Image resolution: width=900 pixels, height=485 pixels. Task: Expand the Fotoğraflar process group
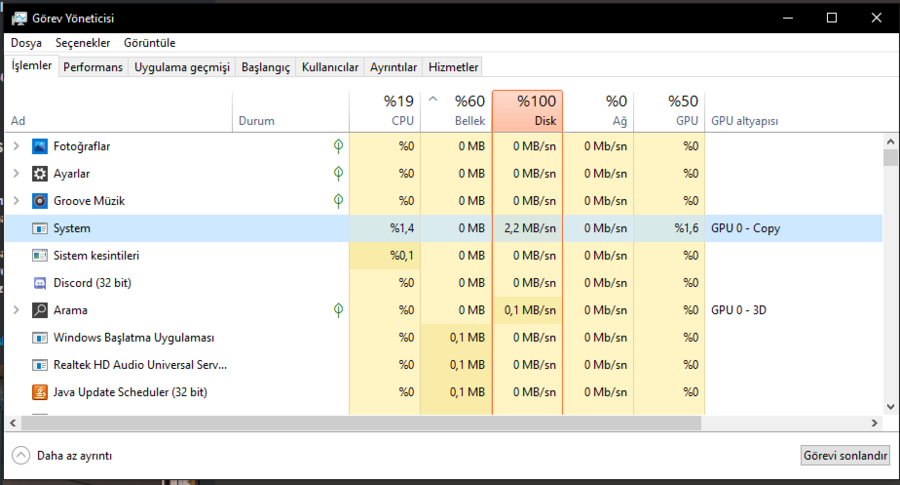(16, 146)
